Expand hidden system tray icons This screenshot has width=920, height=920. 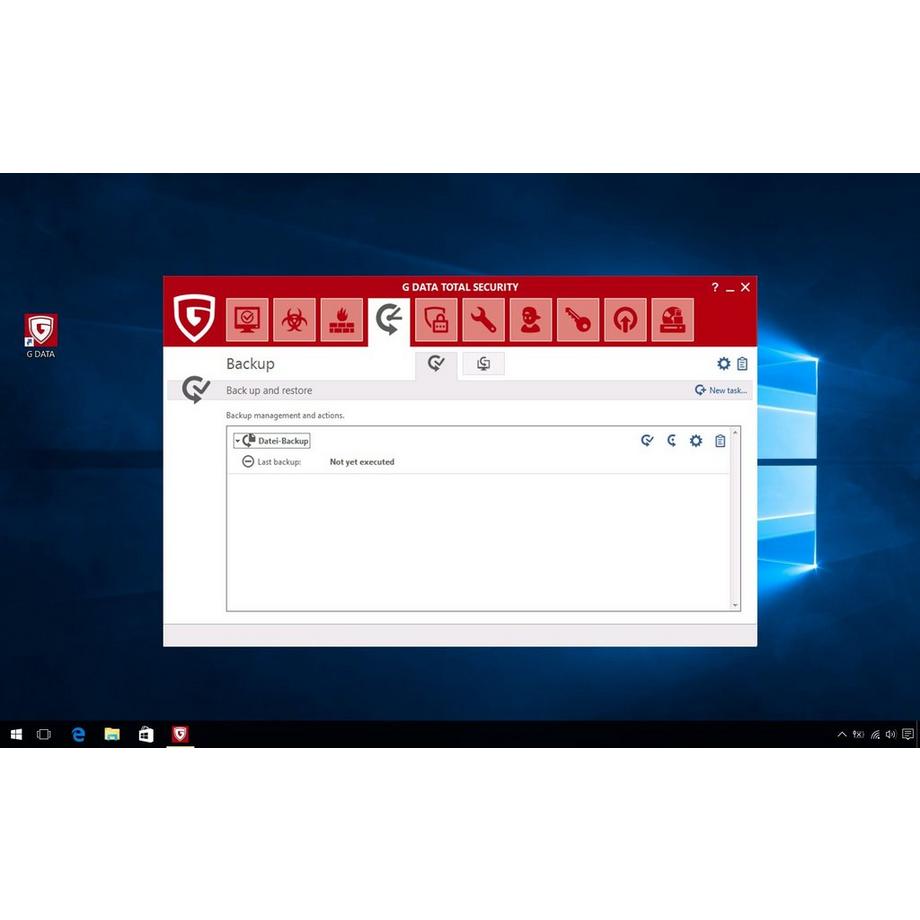click(841, 734)
